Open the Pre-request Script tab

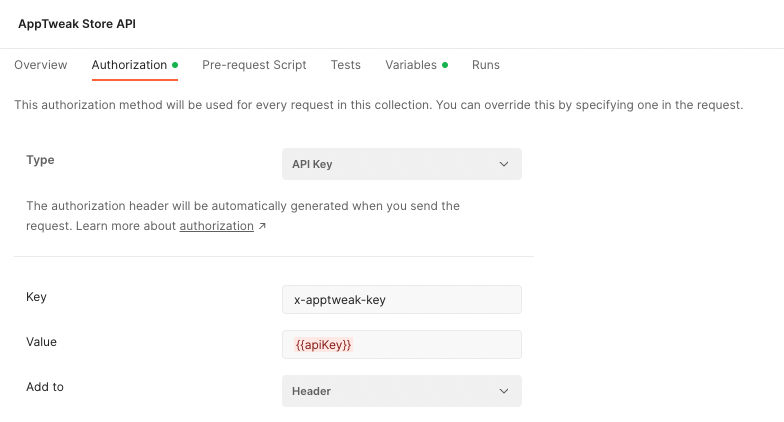click(x=254, y=65)
